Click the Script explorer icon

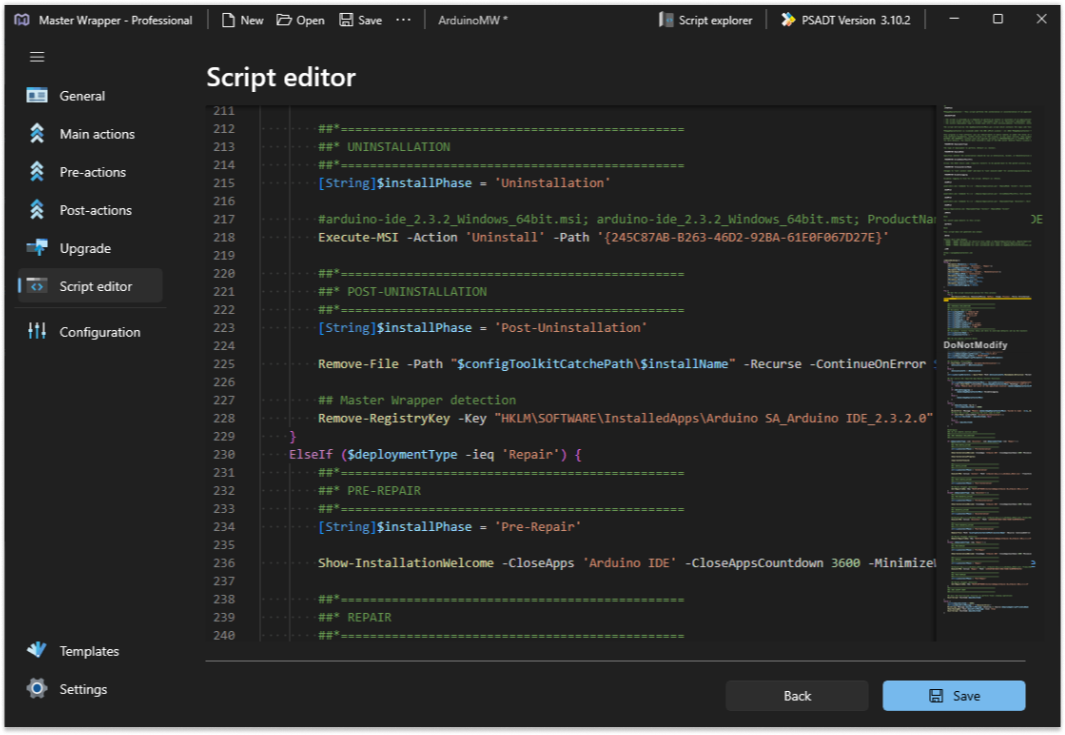pos(666,20)
